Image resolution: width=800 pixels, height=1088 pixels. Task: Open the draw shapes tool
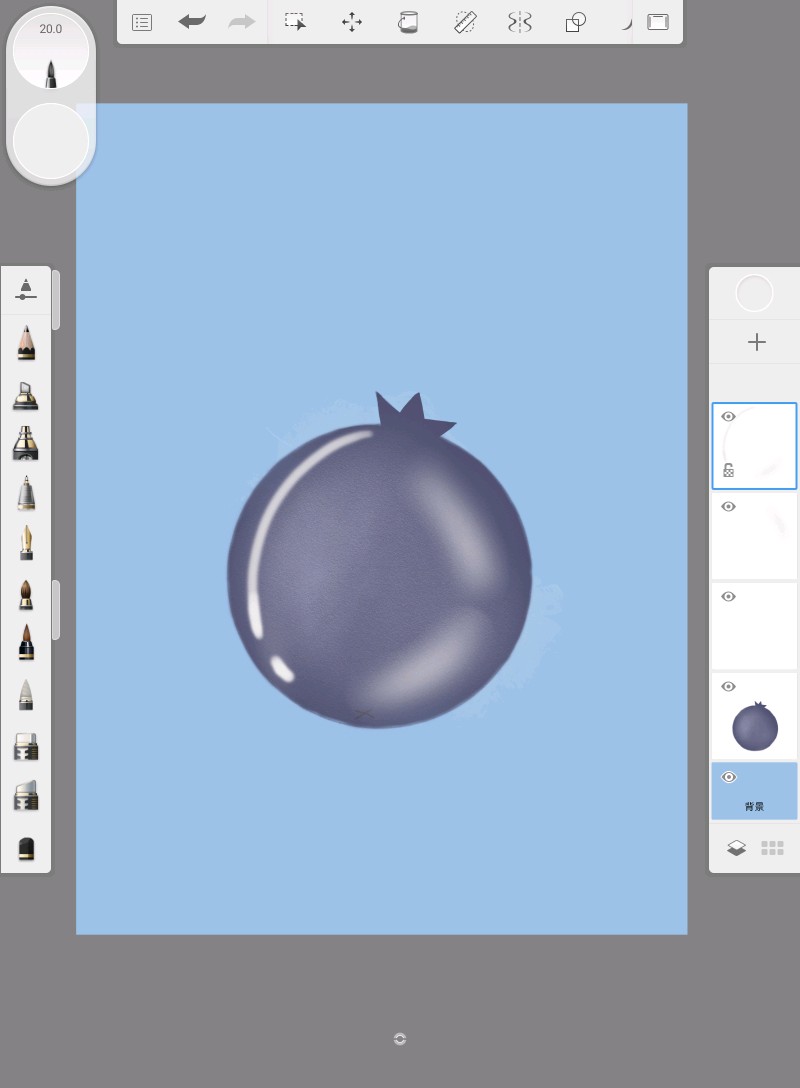[x=576, y=22]
